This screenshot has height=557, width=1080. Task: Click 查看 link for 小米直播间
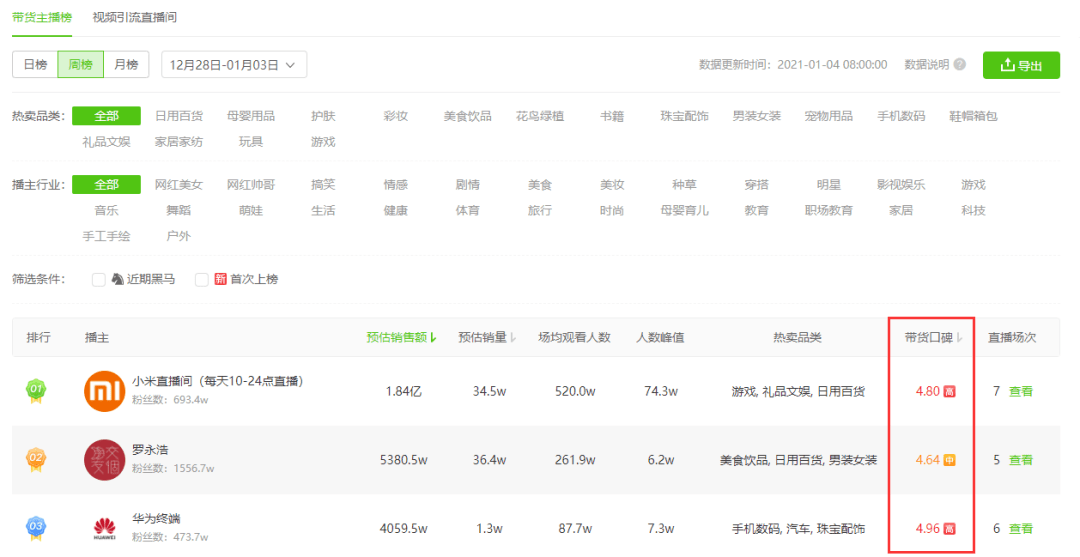pos(1021,391)
